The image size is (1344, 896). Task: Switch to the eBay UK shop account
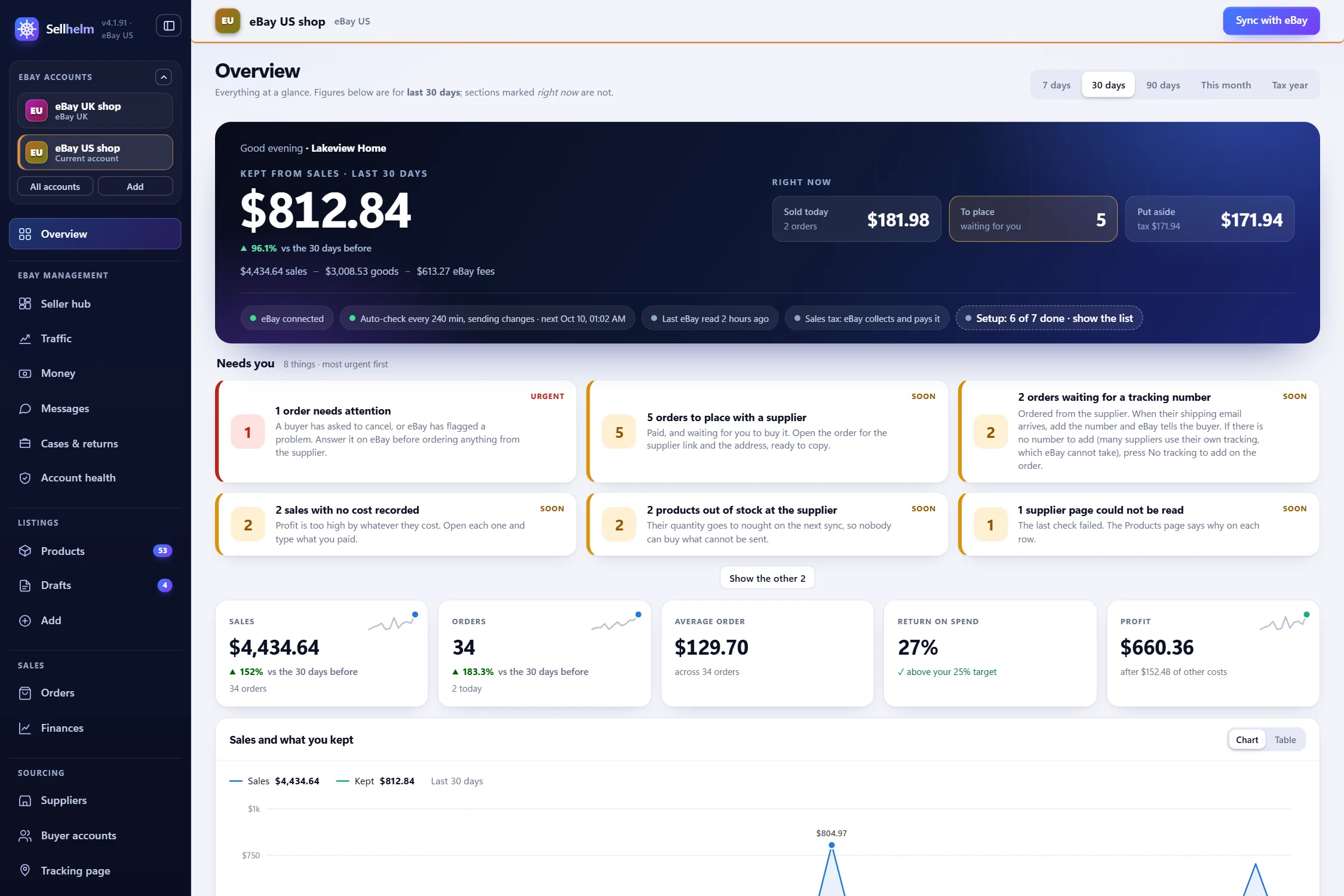[x=95, y=111]
